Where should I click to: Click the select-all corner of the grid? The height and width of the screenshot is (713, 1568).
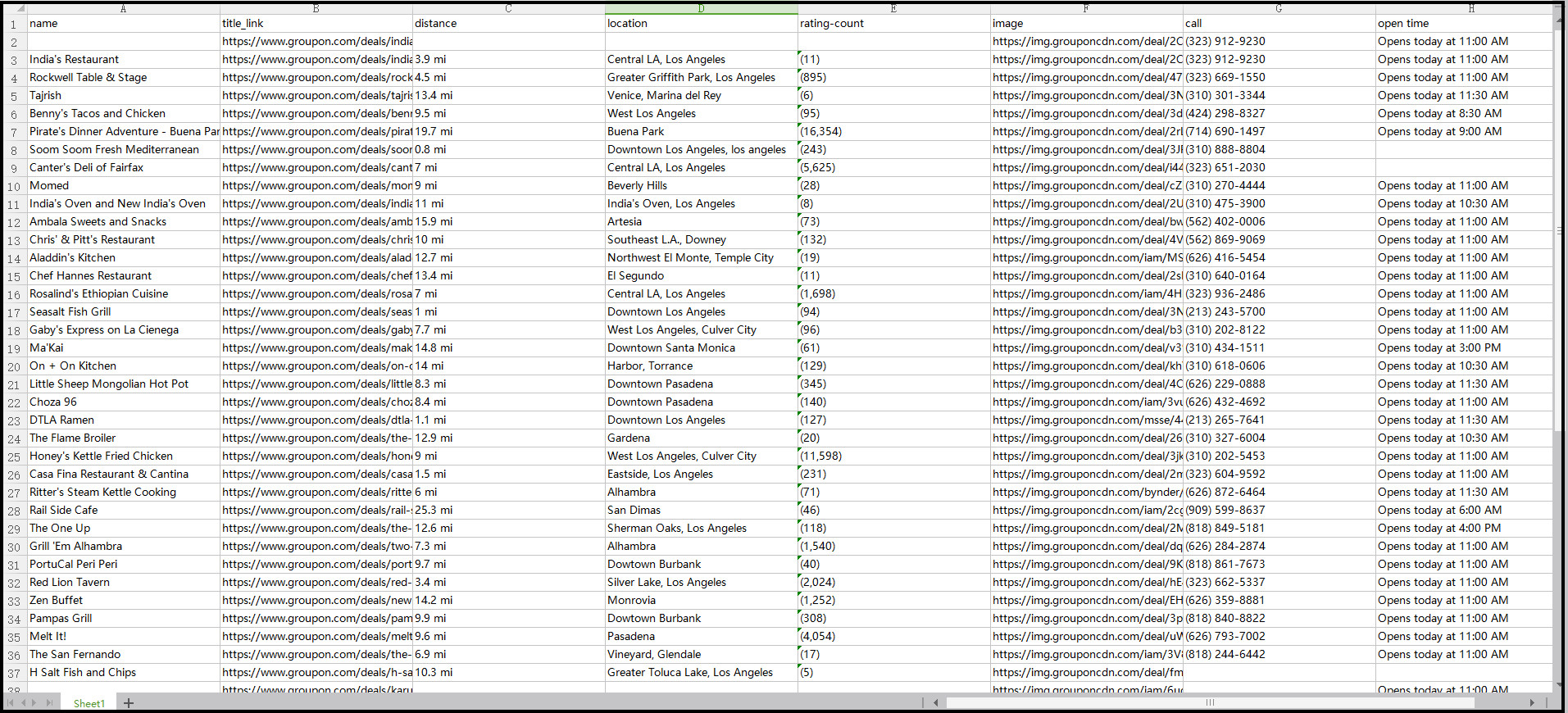14,9
